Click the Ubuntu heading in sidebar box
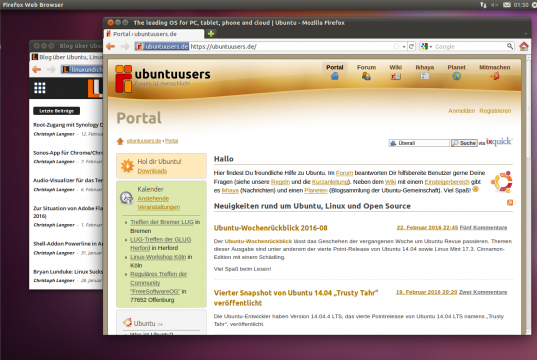 click(x=144, y=323)
